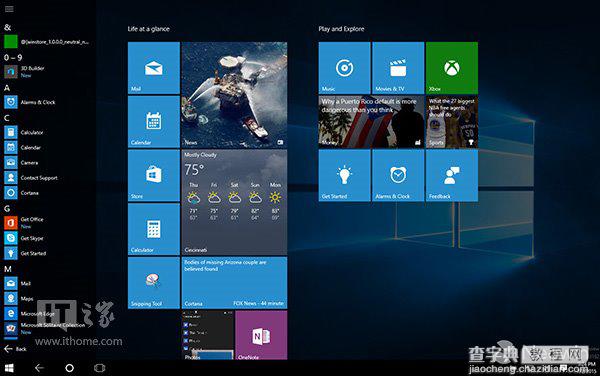
Task: Click the 'Play and Explore' group title
Action: (341, 29)
